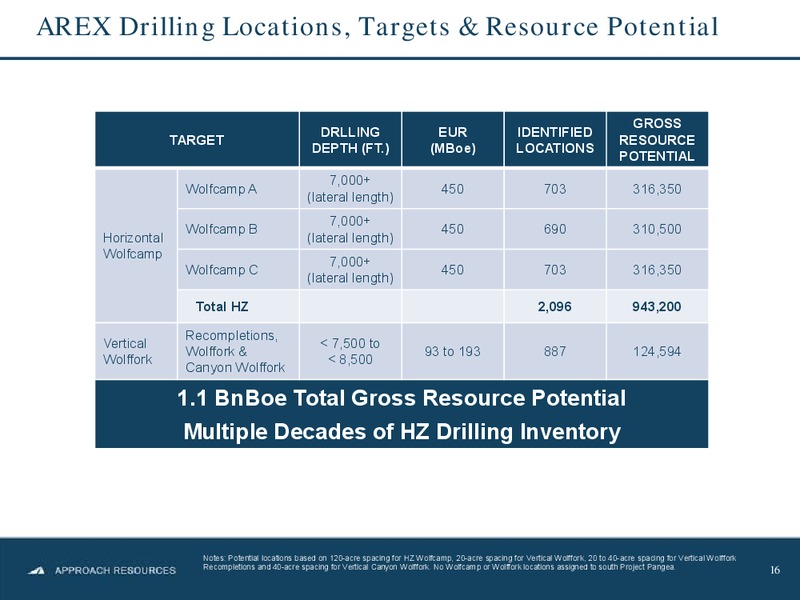Image resolution: width=800 pixels, height=600 pixels.
Task: Click the IDENTIFIED LOCATIONS column header
Action: coord(555,139)
